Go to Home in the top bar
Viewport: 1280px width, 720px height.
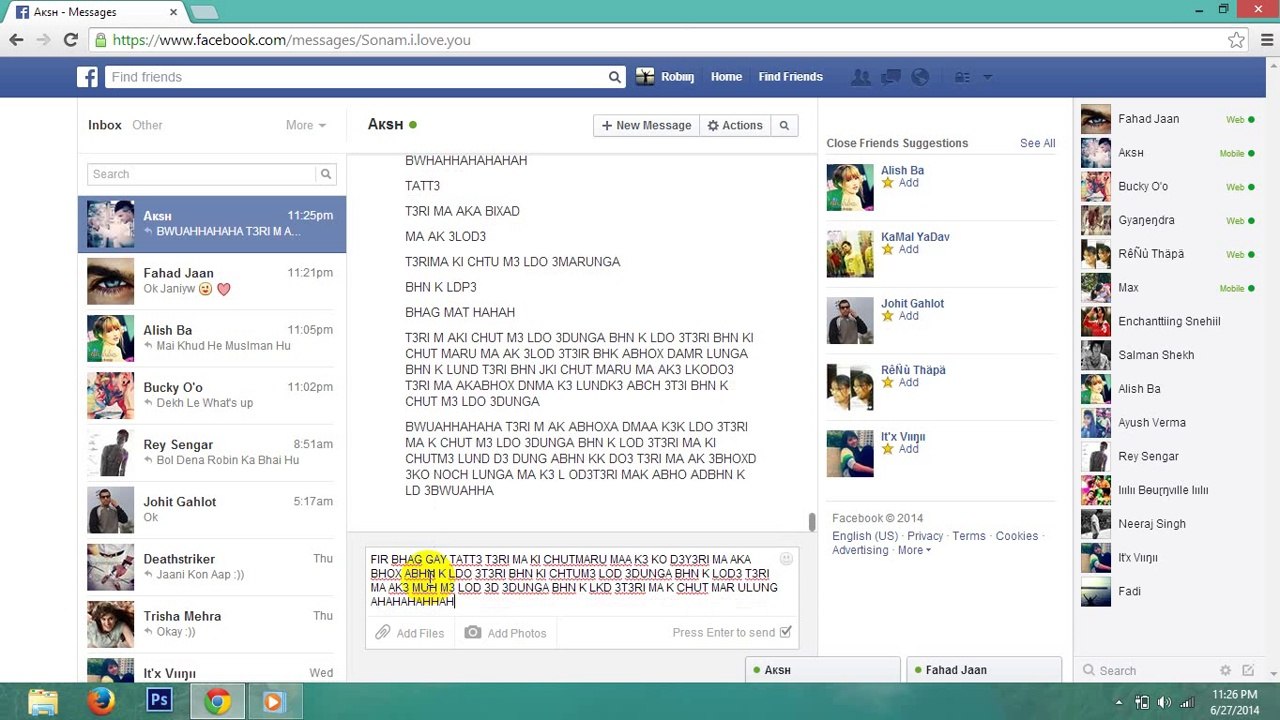(x=726, y=77)
